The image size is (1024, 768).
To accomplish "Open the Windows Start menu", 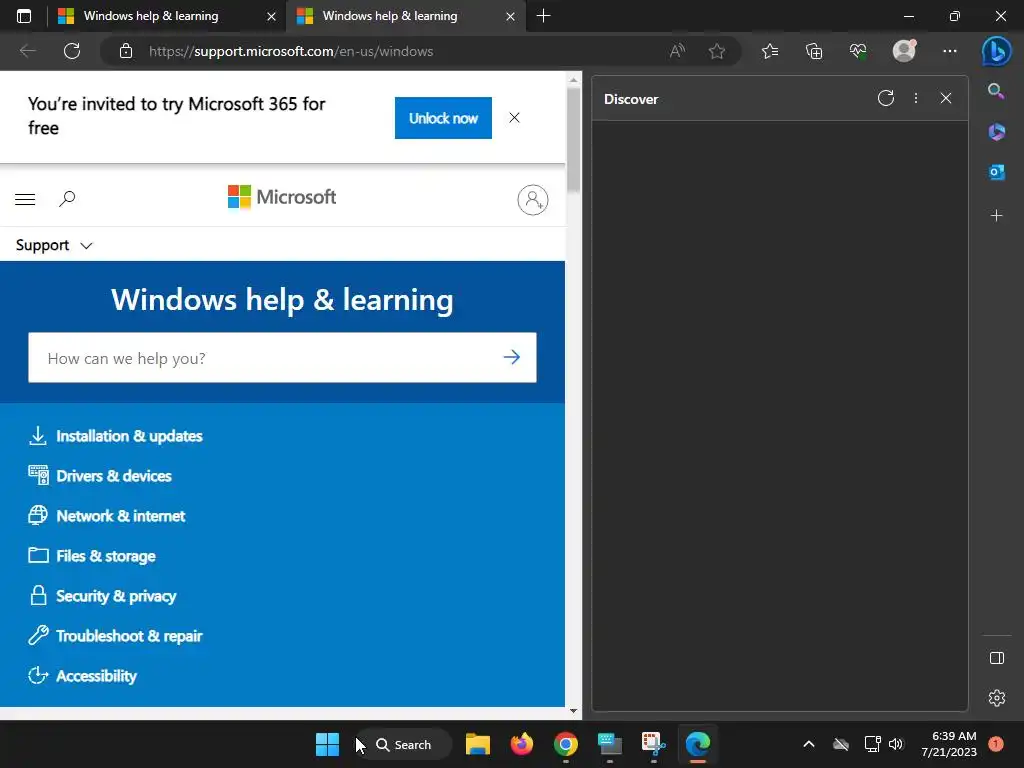I will point(327,744).
